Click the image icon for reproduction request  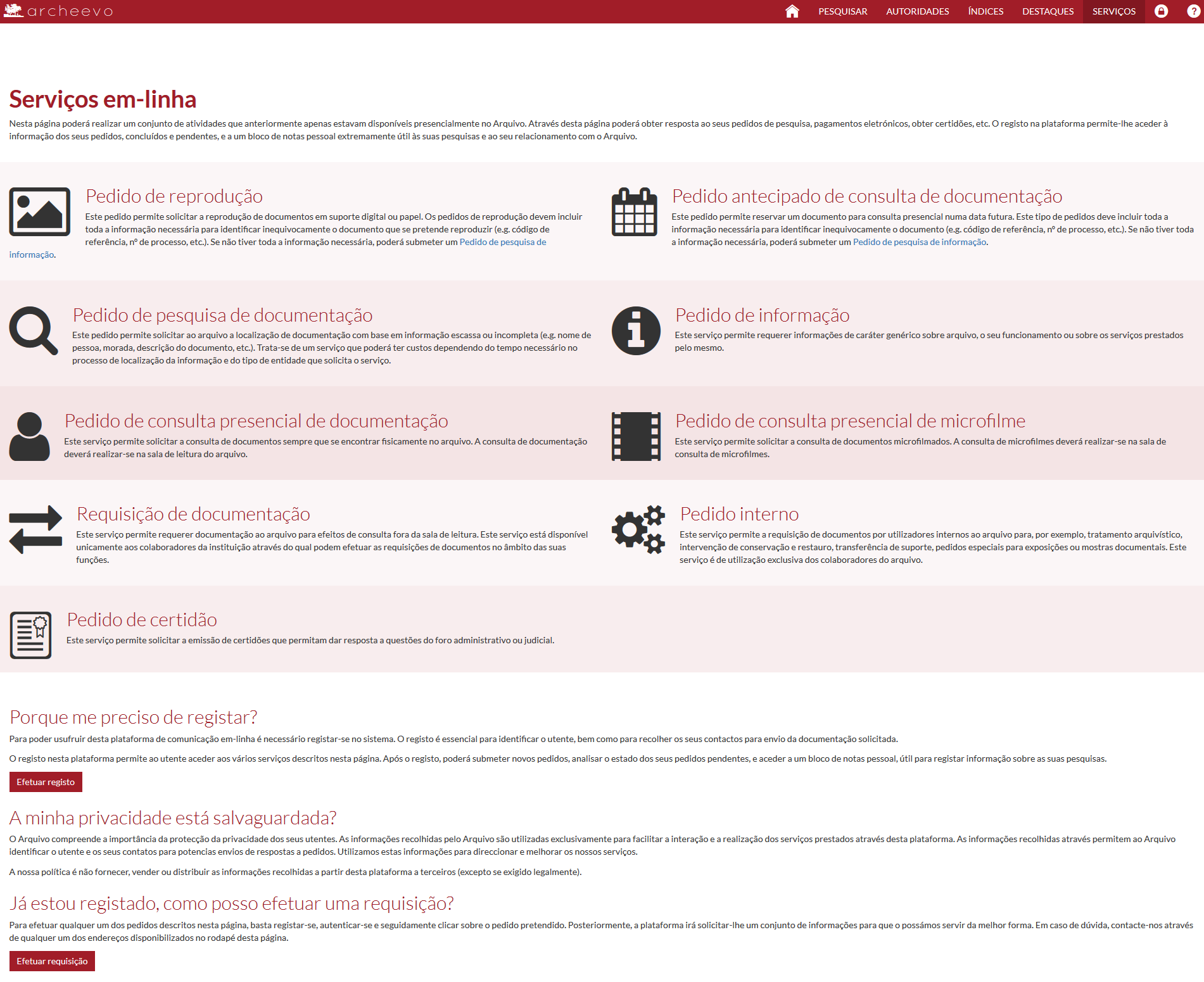coord(39,211)
